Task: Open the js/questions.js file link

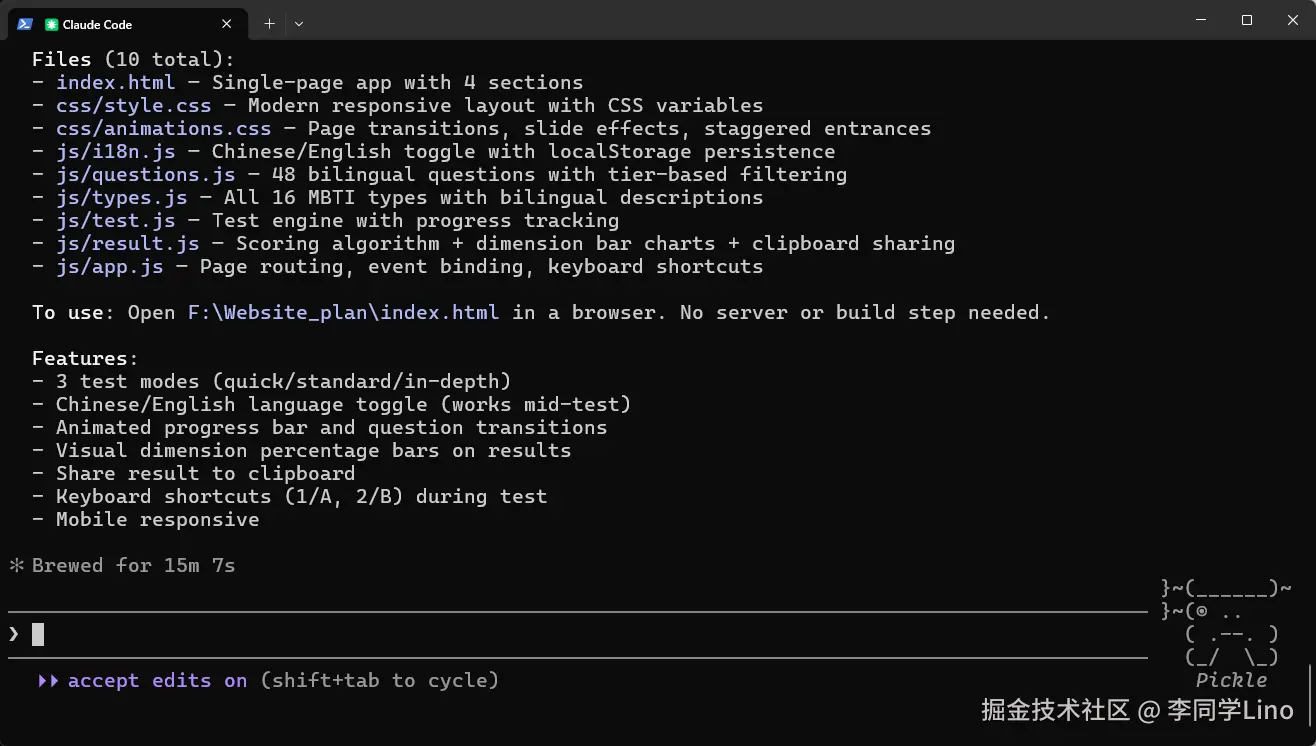Action: tap(145, 175)
